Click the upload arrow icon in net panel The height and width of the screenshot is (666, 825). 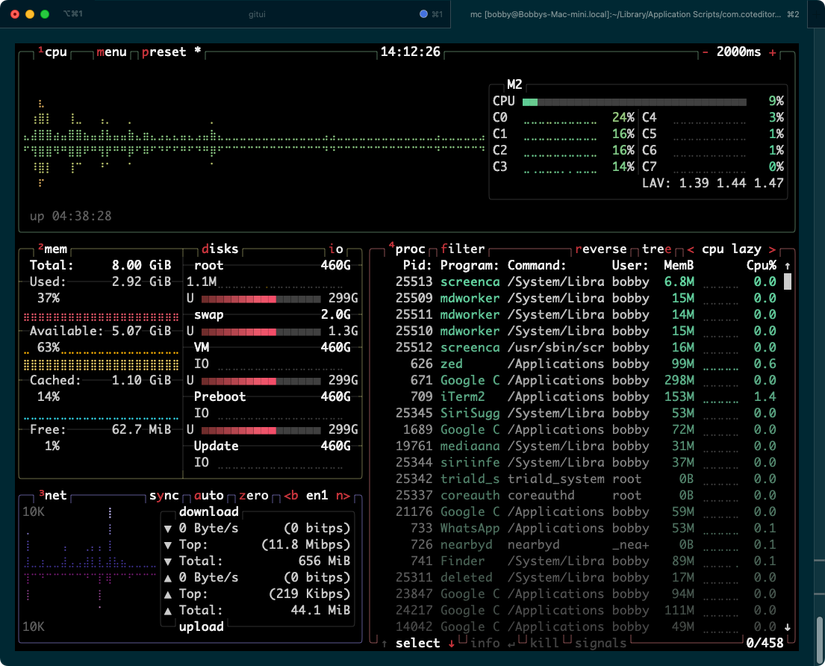point(167,578)
